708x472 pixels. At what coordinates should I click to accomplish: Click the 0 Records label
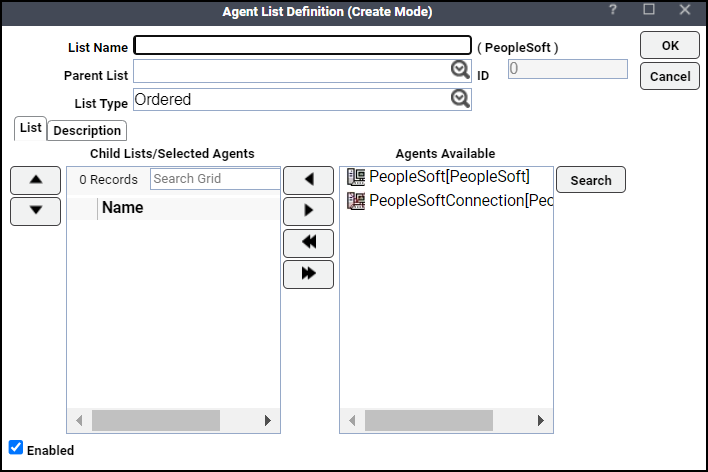[x=108, y=180]
